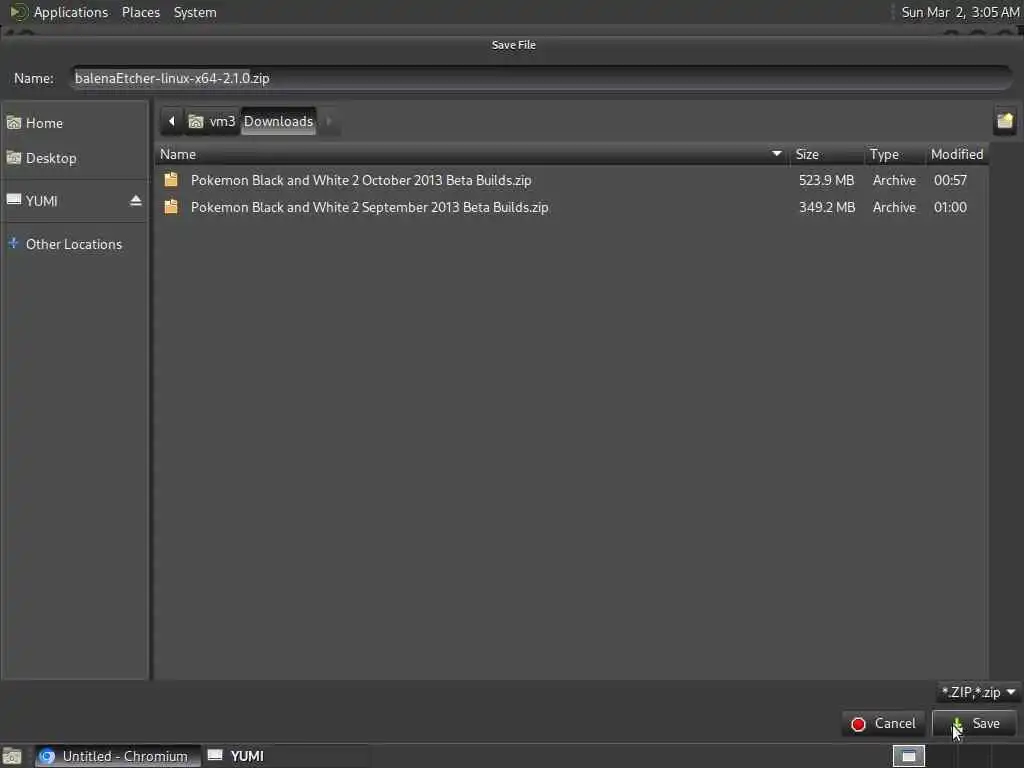
Task: Click the Home folder icon in sidebar
Action: tap(14, 123)
